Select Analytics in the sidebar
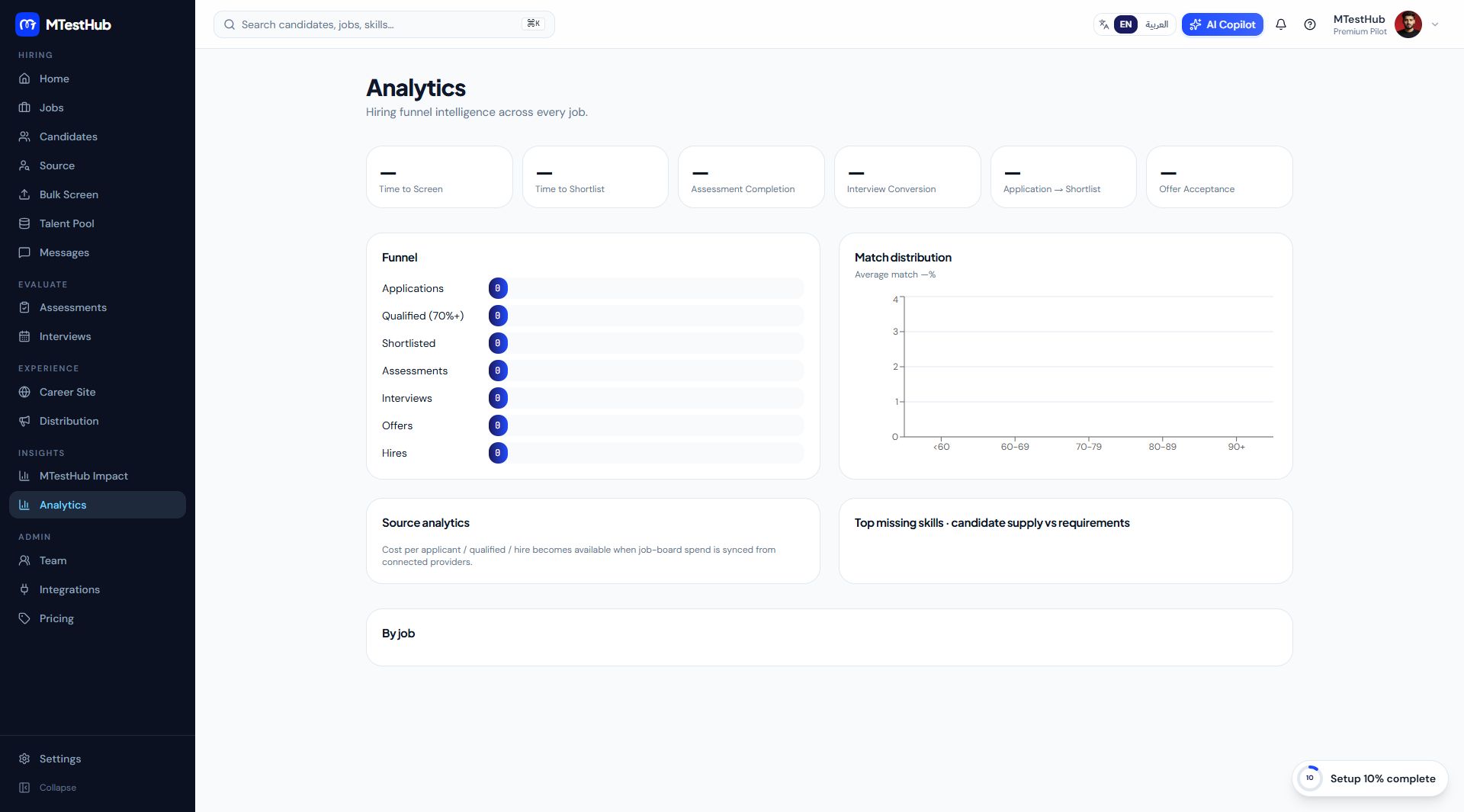The image size is (1464, 812). point(98,505)
